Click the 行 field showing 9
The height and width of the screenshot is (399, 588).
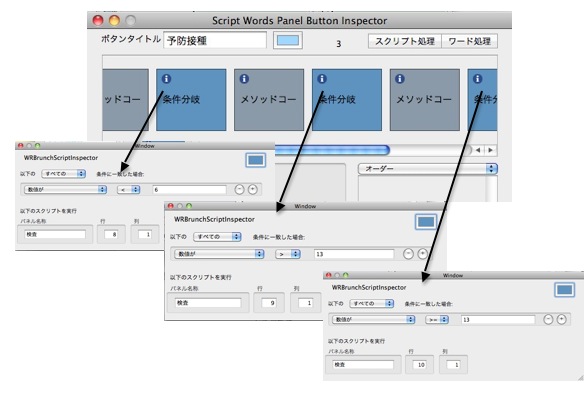click(269, 303)
